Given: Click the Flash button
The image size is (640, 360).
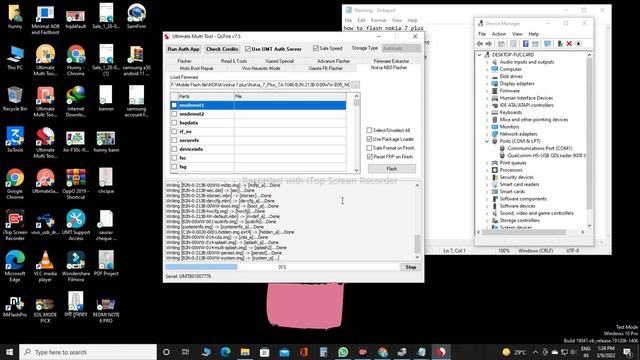Looking at the screenshot, I should point(392,169).
